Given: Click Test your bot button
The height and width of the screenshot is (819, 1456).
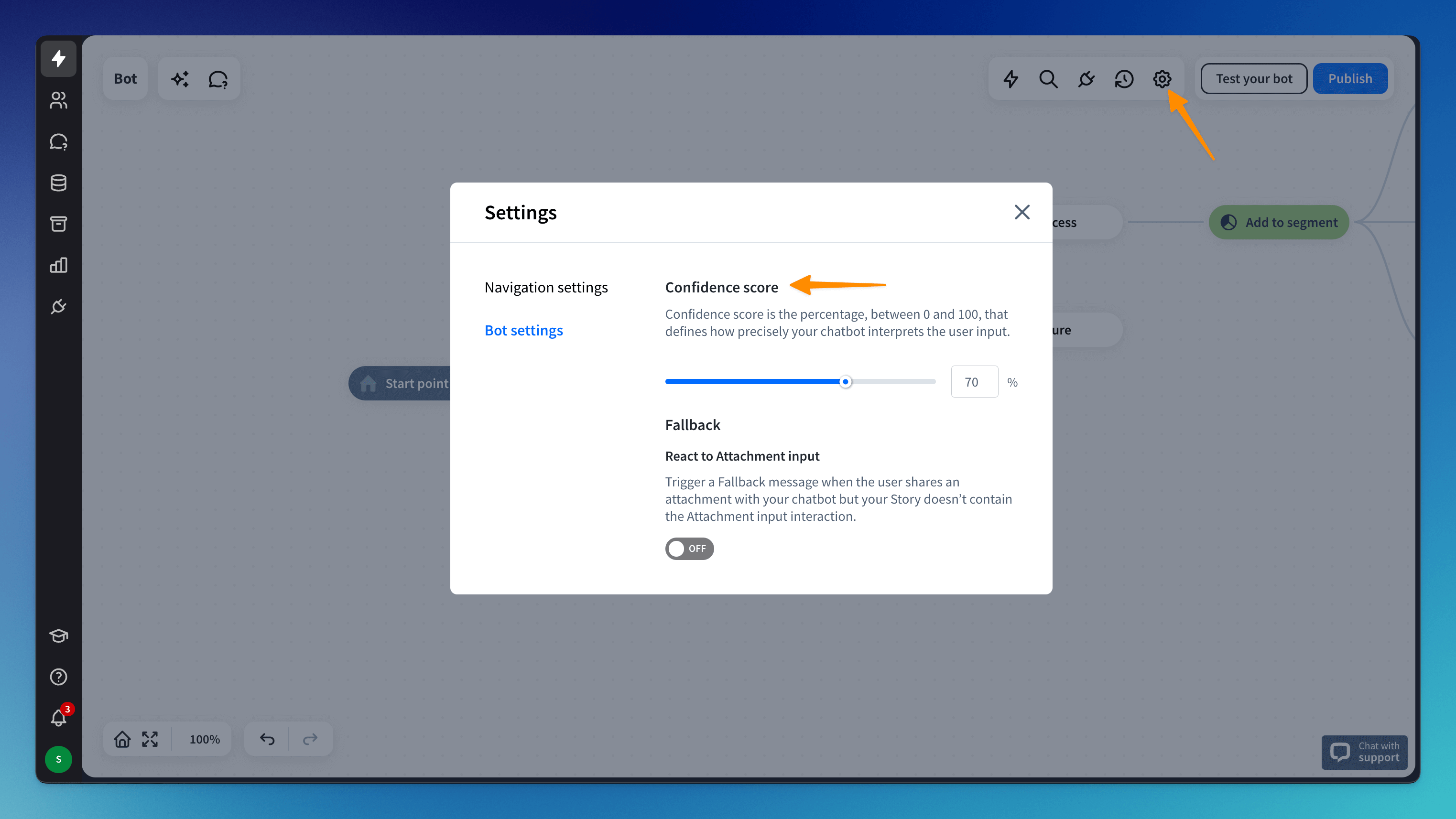Looking at the screenshot, I should (x=1254, y=79).
